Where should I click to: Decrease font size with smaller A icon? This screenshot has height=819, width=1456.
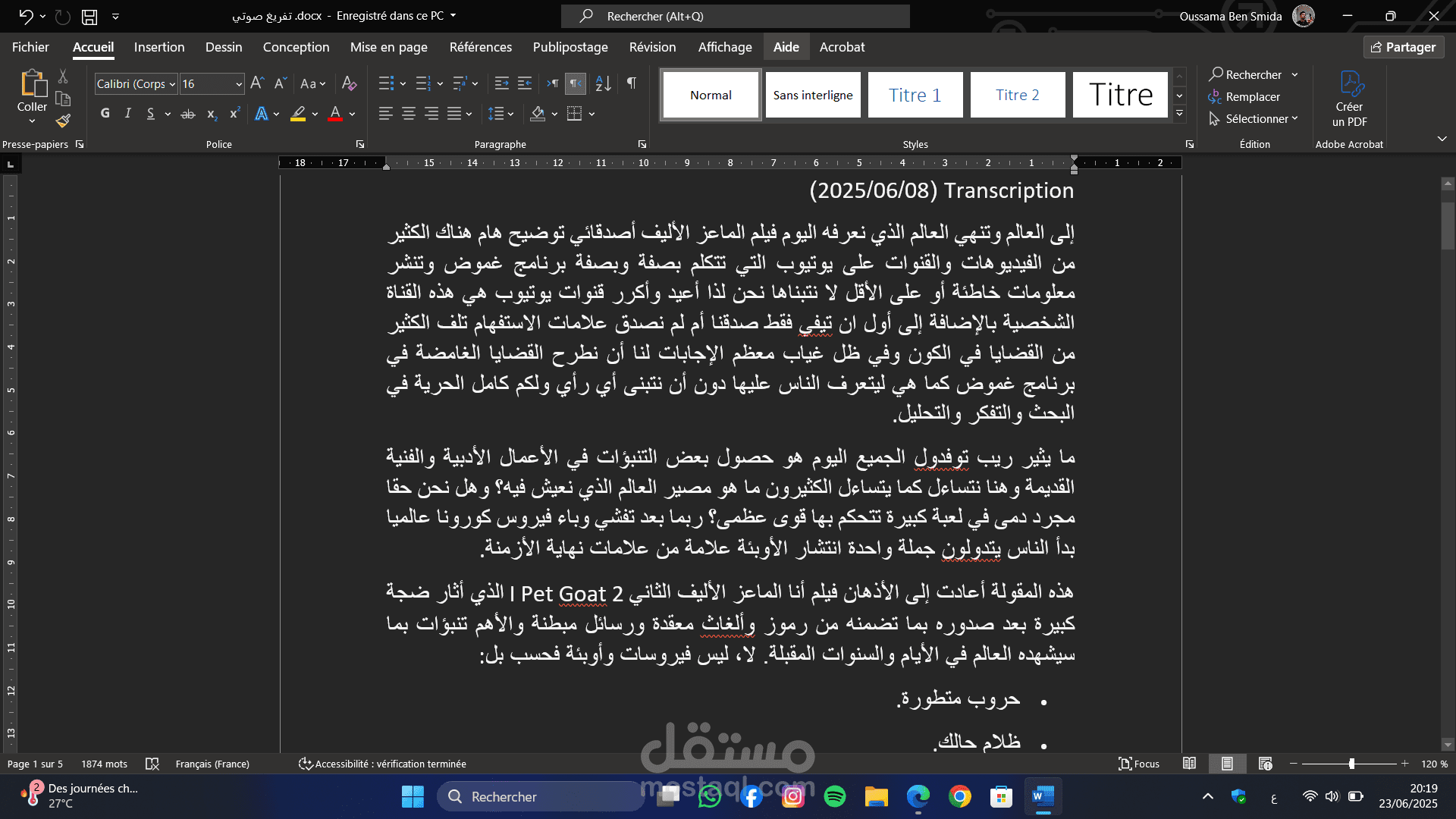[281, 83]
